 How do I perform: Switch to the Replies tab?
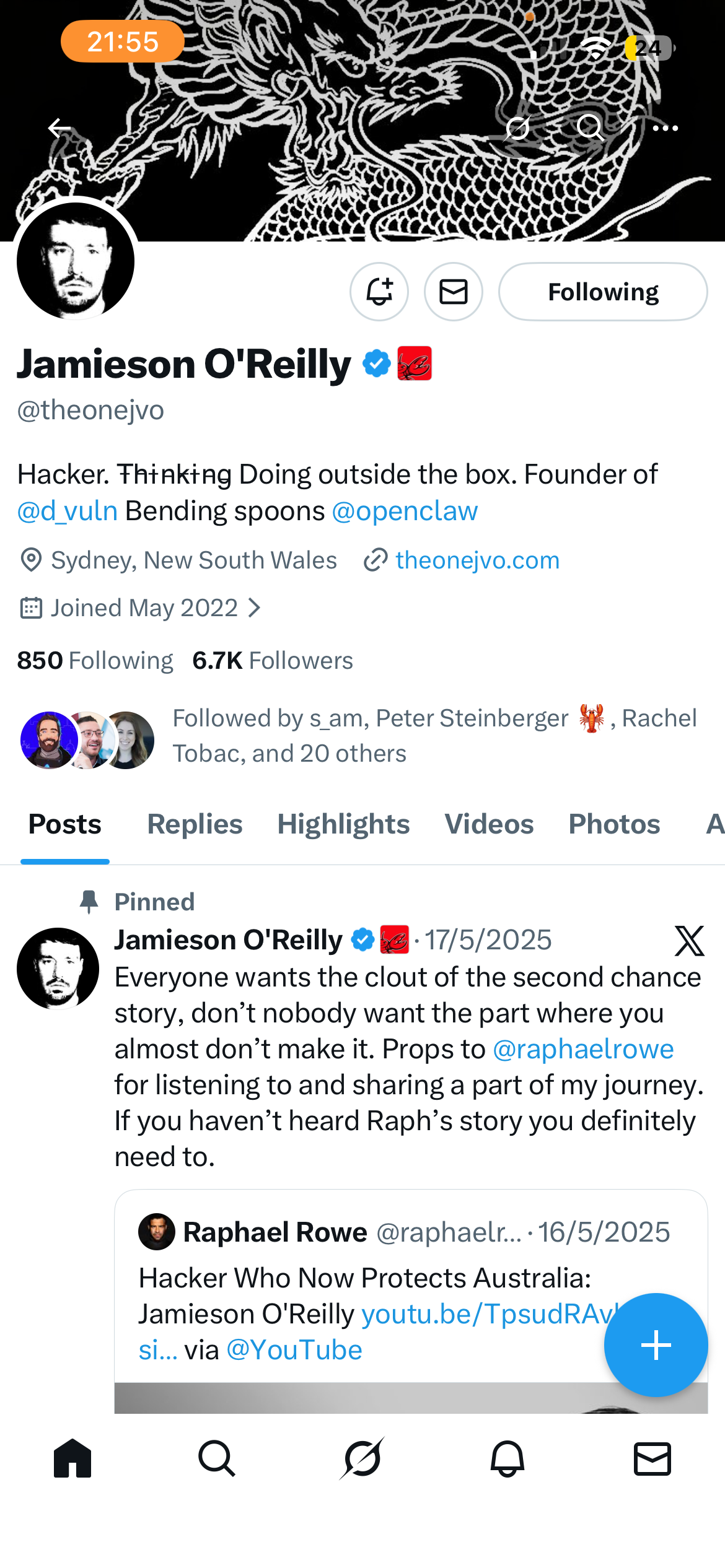195,824
